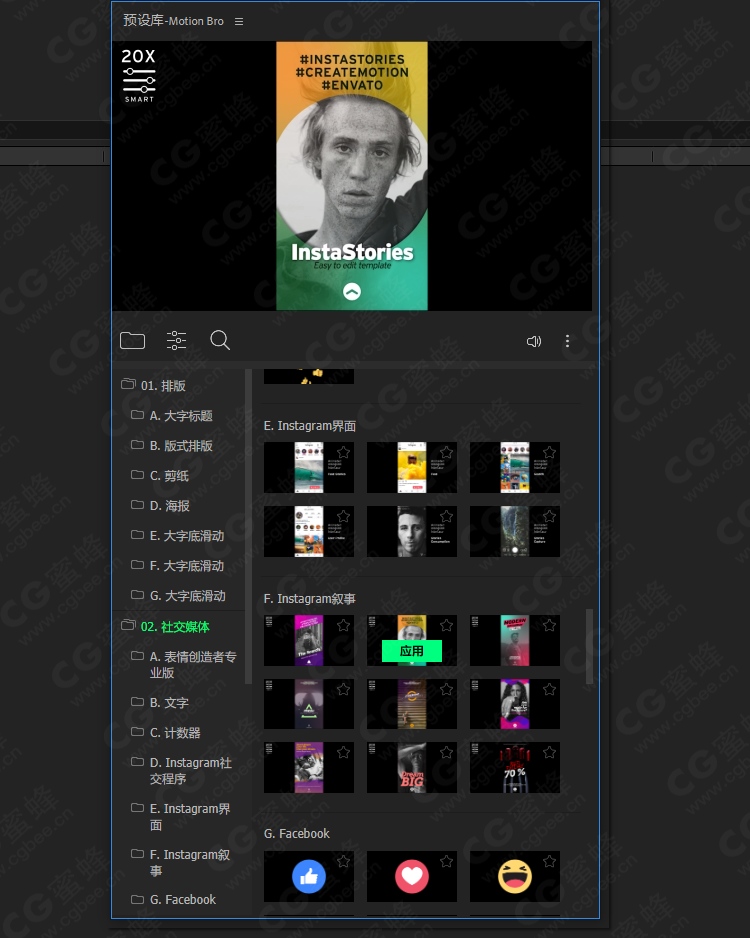Screen dimensions: 750x938
Task: Open the slider settings filter icon
Action: (176, 340)
